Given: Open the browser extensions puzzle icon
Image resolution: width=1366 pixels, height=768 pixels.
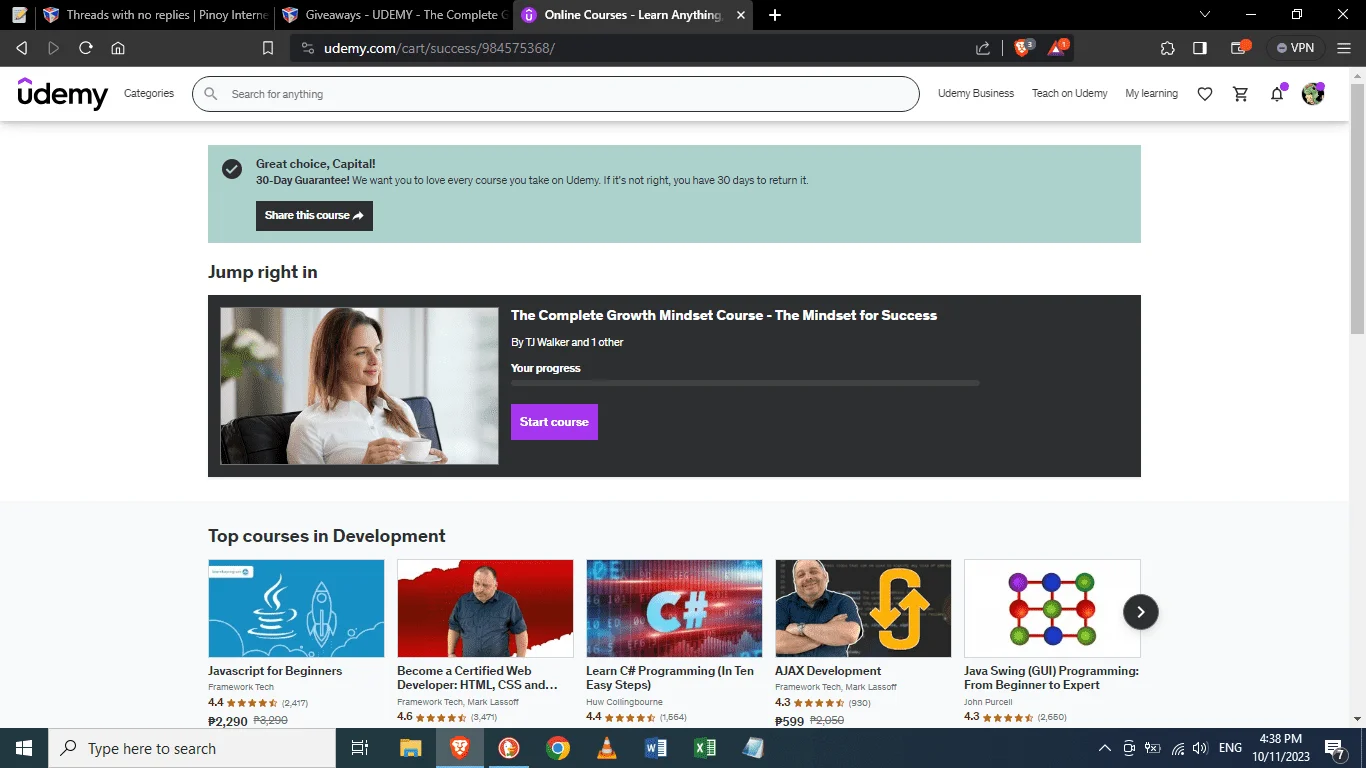Looking at the screenshot, I should click(x=1168, y=48).
